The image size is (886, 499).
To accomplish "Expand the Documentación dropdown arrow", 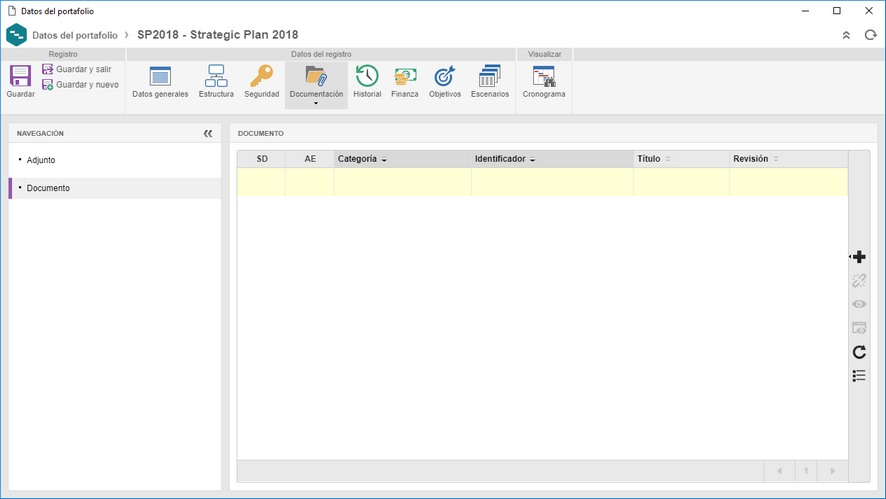I will point(316,103).
